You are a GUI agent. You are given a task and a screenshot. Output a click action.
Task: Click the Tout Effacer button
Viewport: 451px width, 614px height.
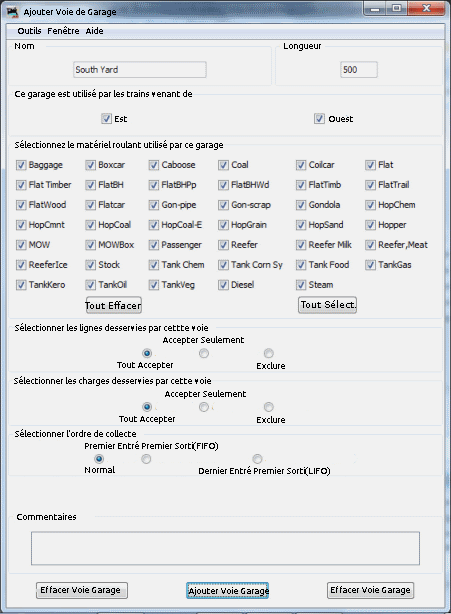click(113, 305)
